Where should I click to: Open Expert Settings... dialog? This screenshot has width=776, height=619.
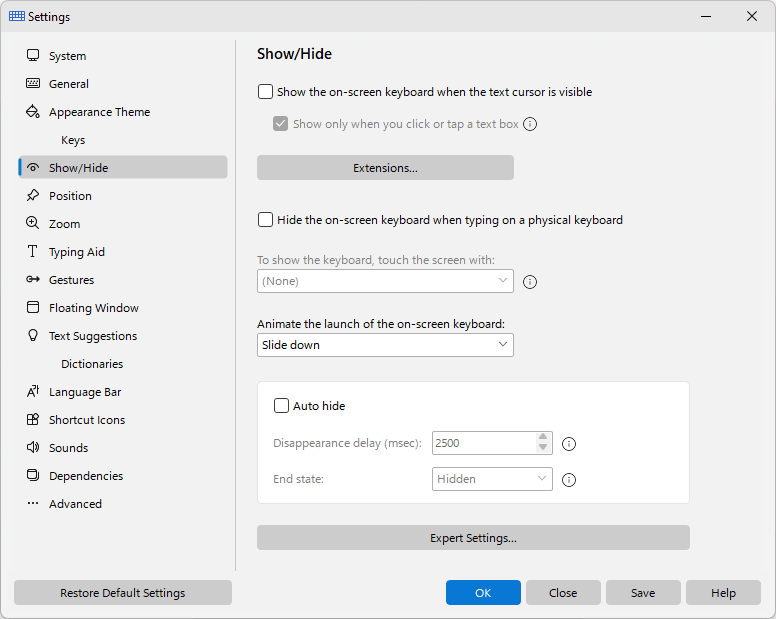473,538
